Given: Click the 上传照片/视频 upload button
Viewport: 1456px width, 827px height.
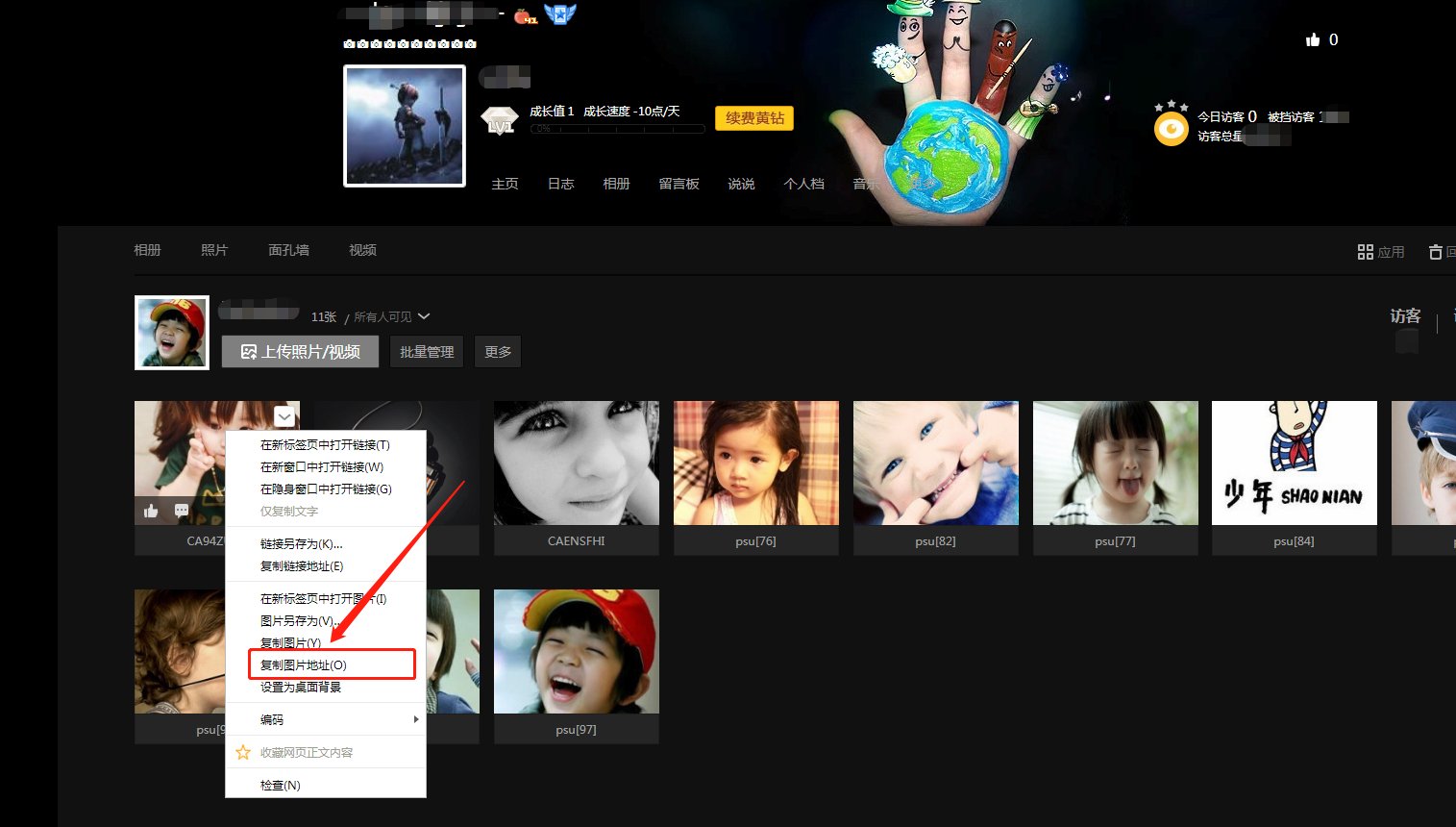Looking at the screenshot, I should pos(300,352).
